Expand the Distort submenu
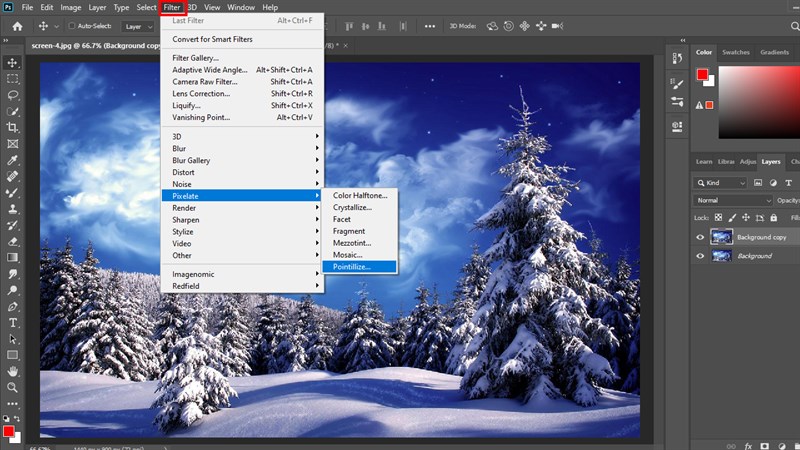The height and width of the screenshot is (450, 800). pyautogui.click(x=242, y=172)
